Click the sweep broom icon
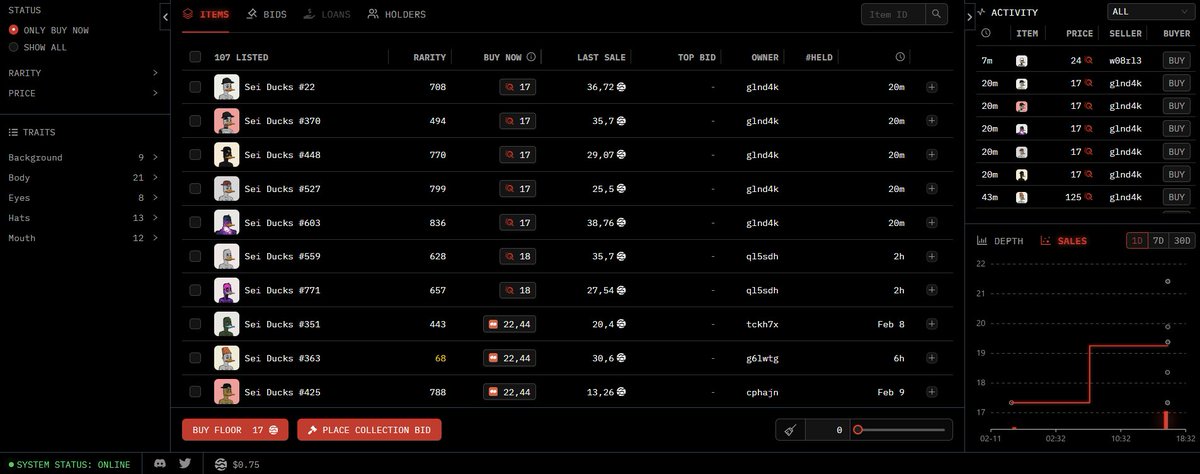The image size is (1200, 474). (790, 429)
